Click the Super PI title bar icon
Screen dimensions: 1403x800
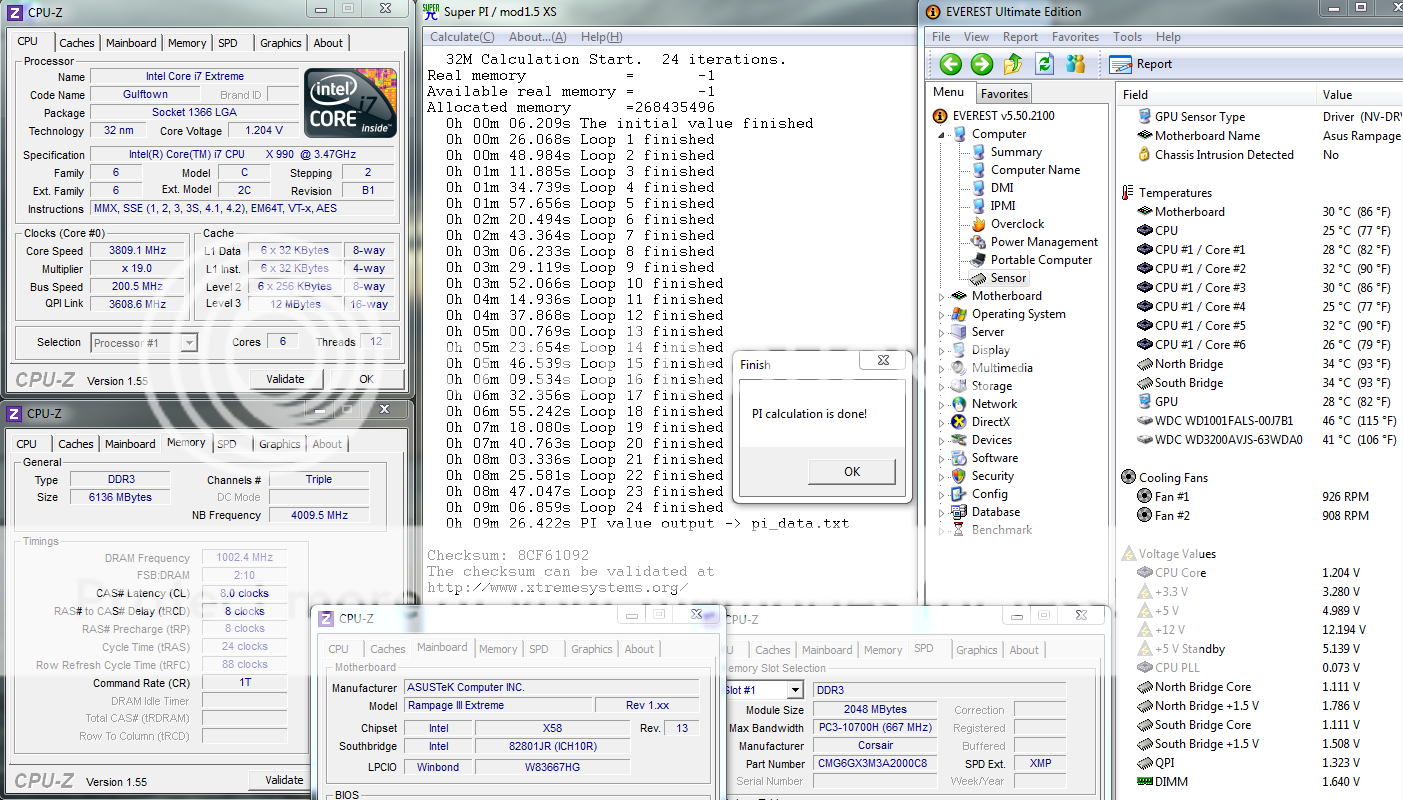[x=430, y=12]
